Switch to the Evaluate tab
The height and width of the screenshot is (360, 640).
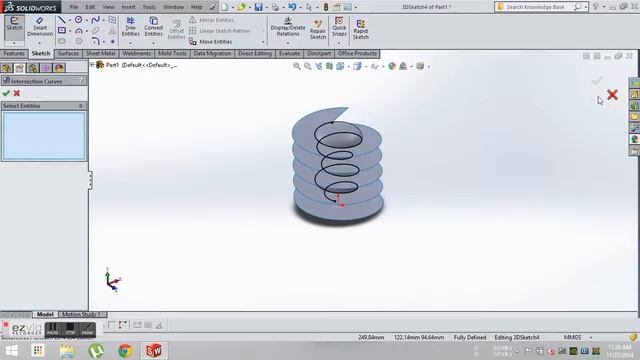click(x=289, y=53)
